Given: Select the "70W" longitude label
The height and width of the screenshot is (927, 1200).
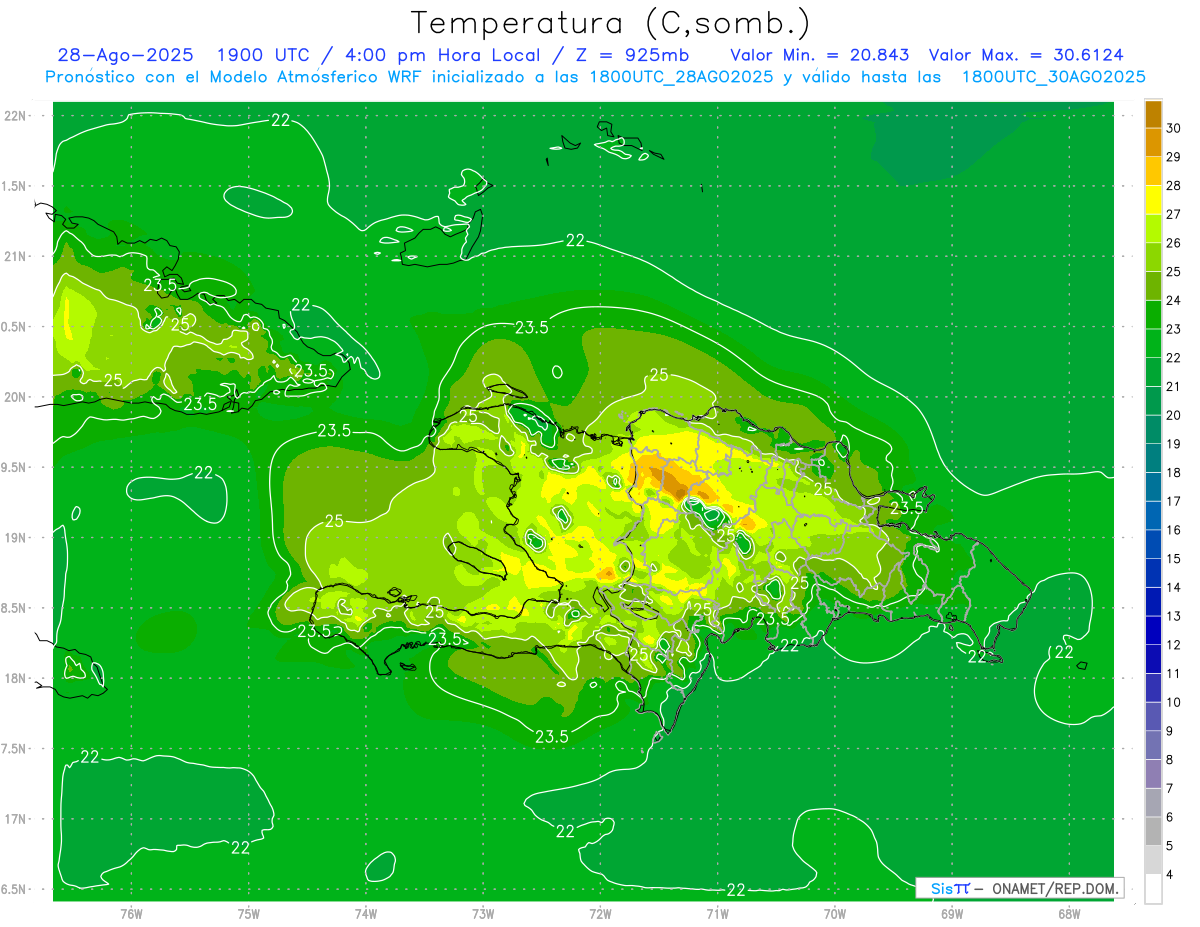Looking at the screenshot, I should [835, 913].
